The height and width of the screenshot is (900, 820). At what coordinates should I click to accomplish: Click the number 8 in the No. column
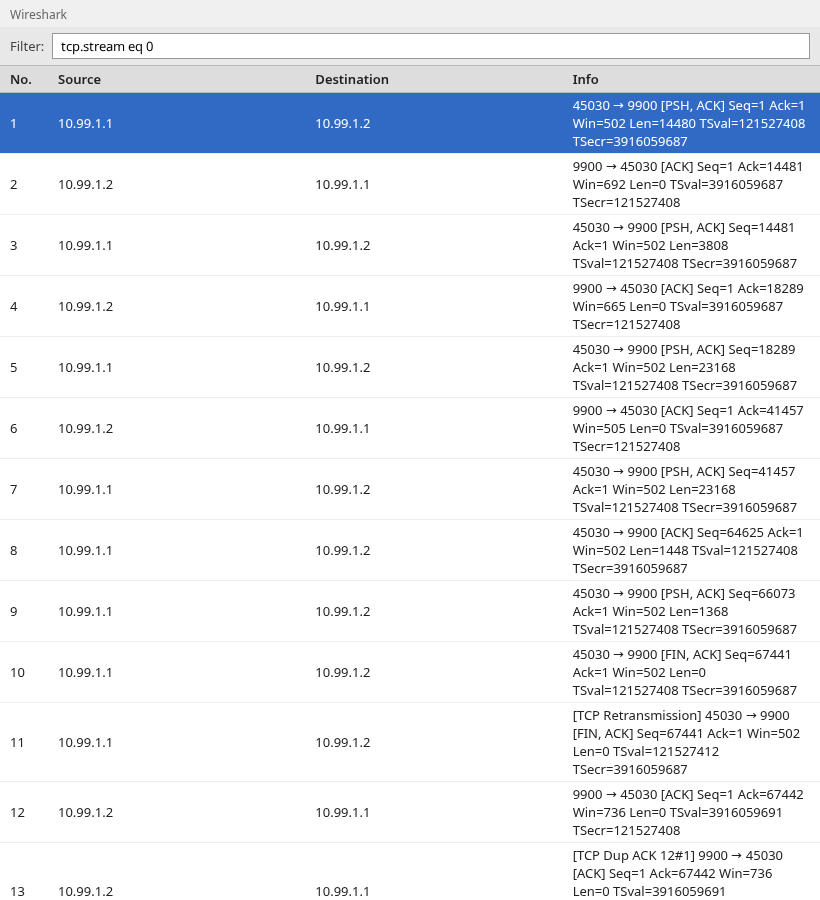(x=14, y=550)
